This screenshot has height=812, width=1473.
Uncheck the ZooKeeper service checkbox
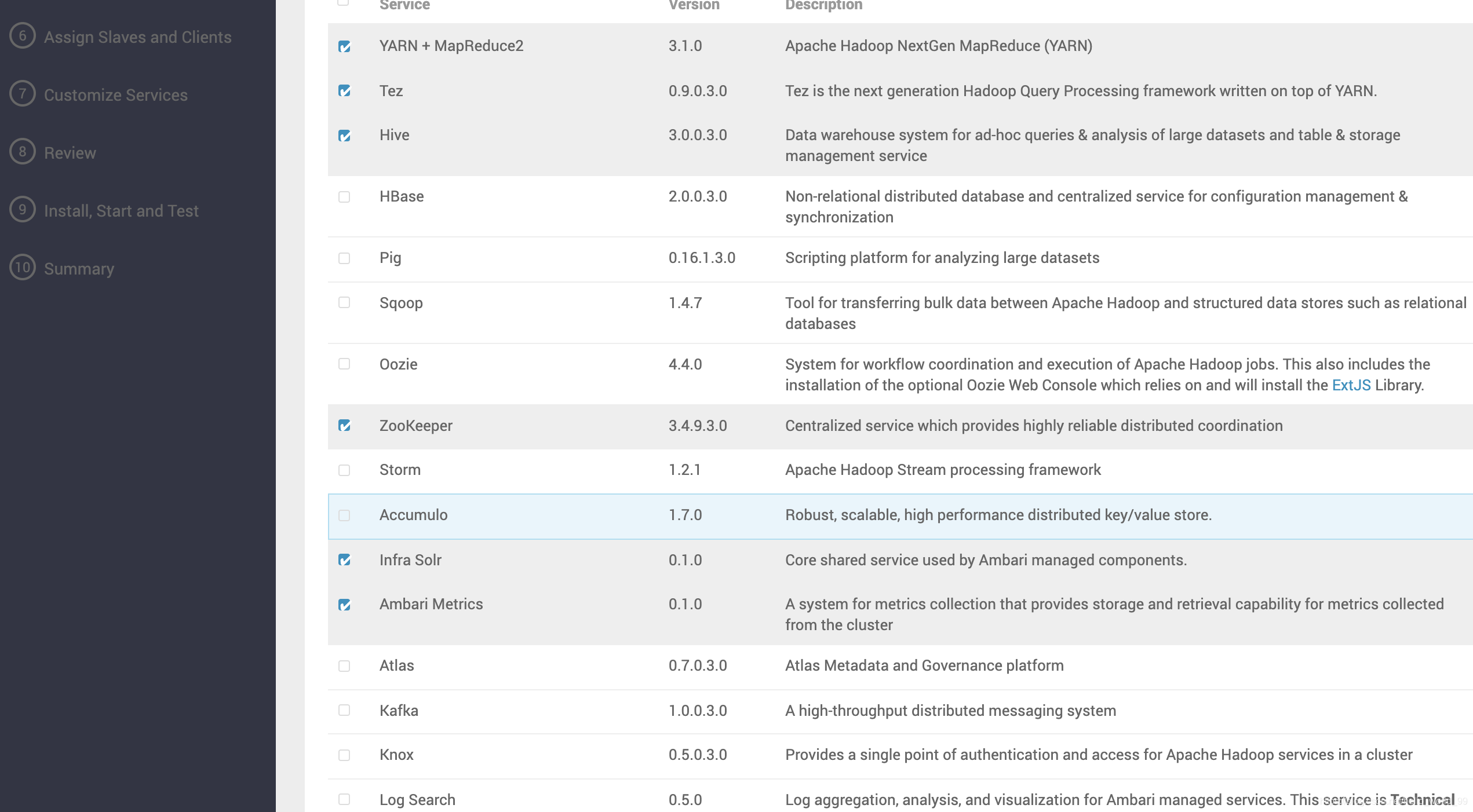pyautogui.click(x=344, y=426)
